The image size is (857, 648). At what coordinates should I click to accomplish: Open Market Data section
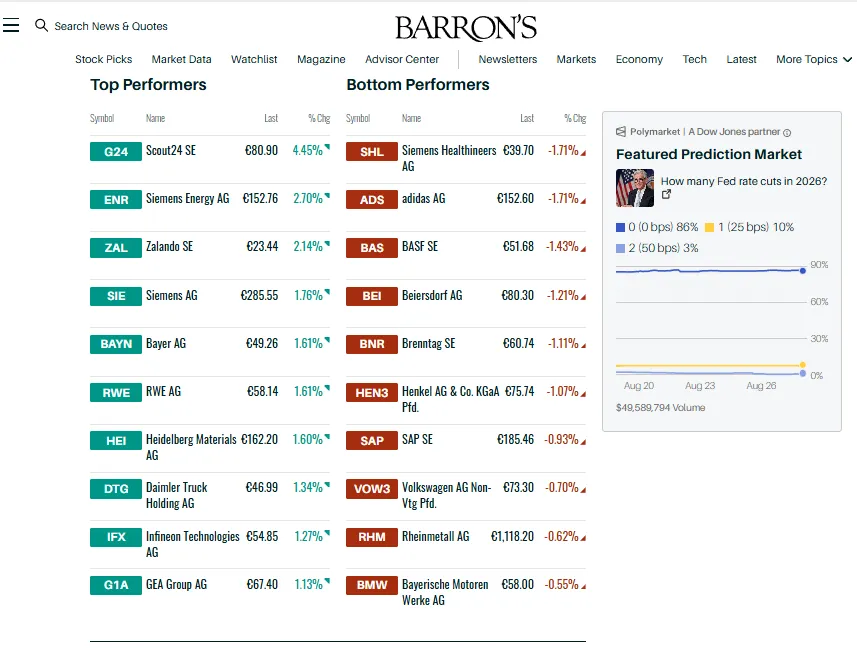(181, 59)
